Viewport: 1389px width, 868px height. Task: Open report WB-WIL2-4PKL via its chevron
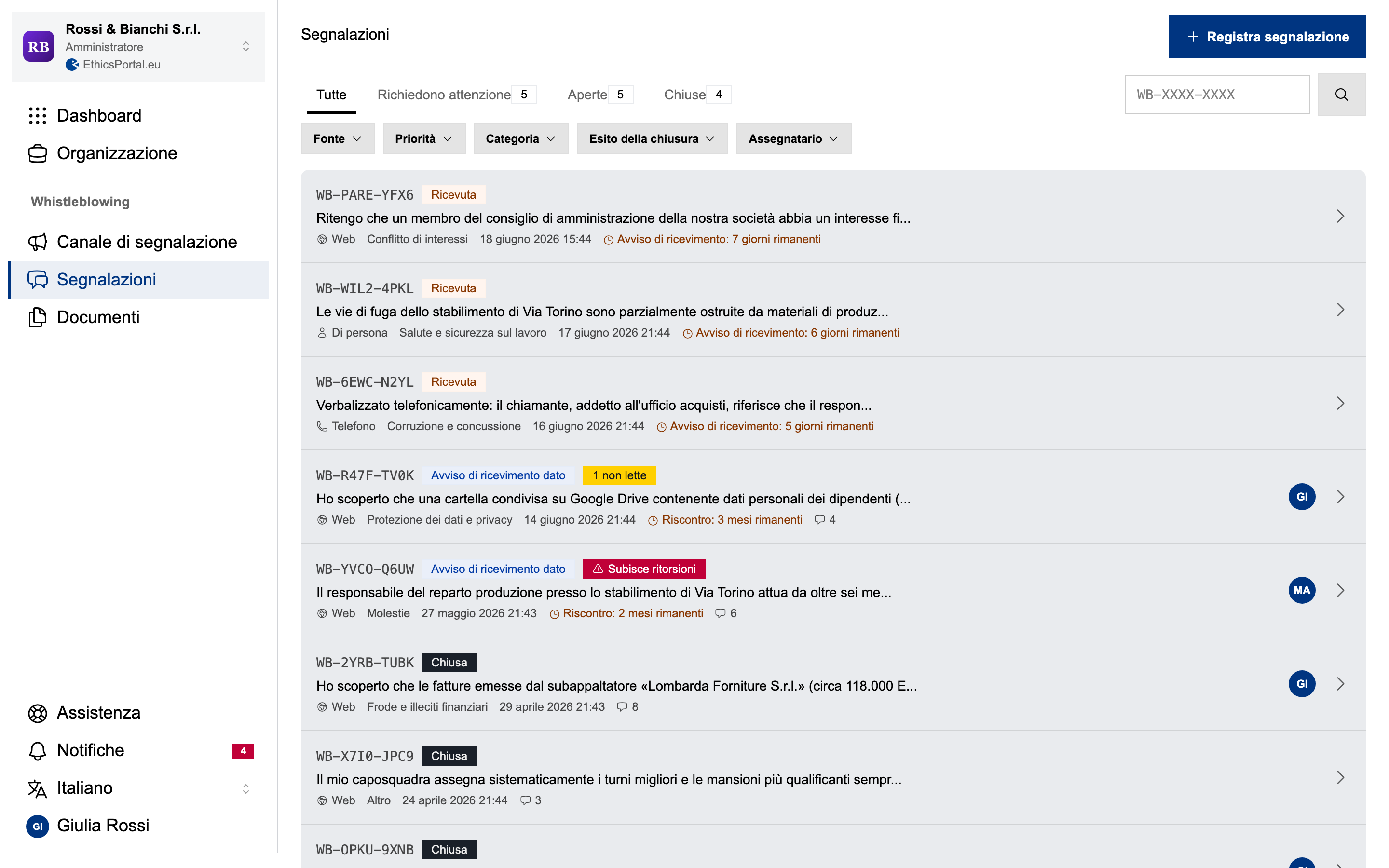coord(1340,310)
